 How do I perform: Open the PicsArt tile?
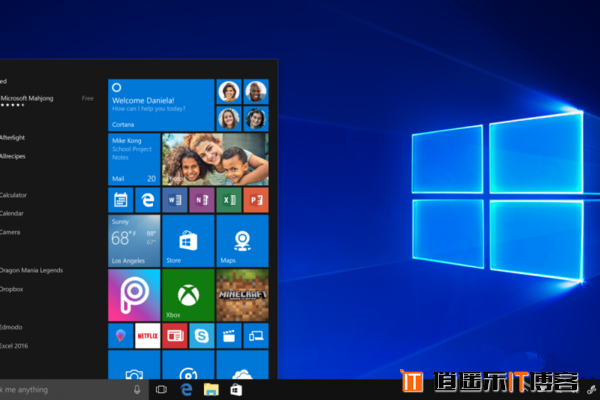click(134, 295)
